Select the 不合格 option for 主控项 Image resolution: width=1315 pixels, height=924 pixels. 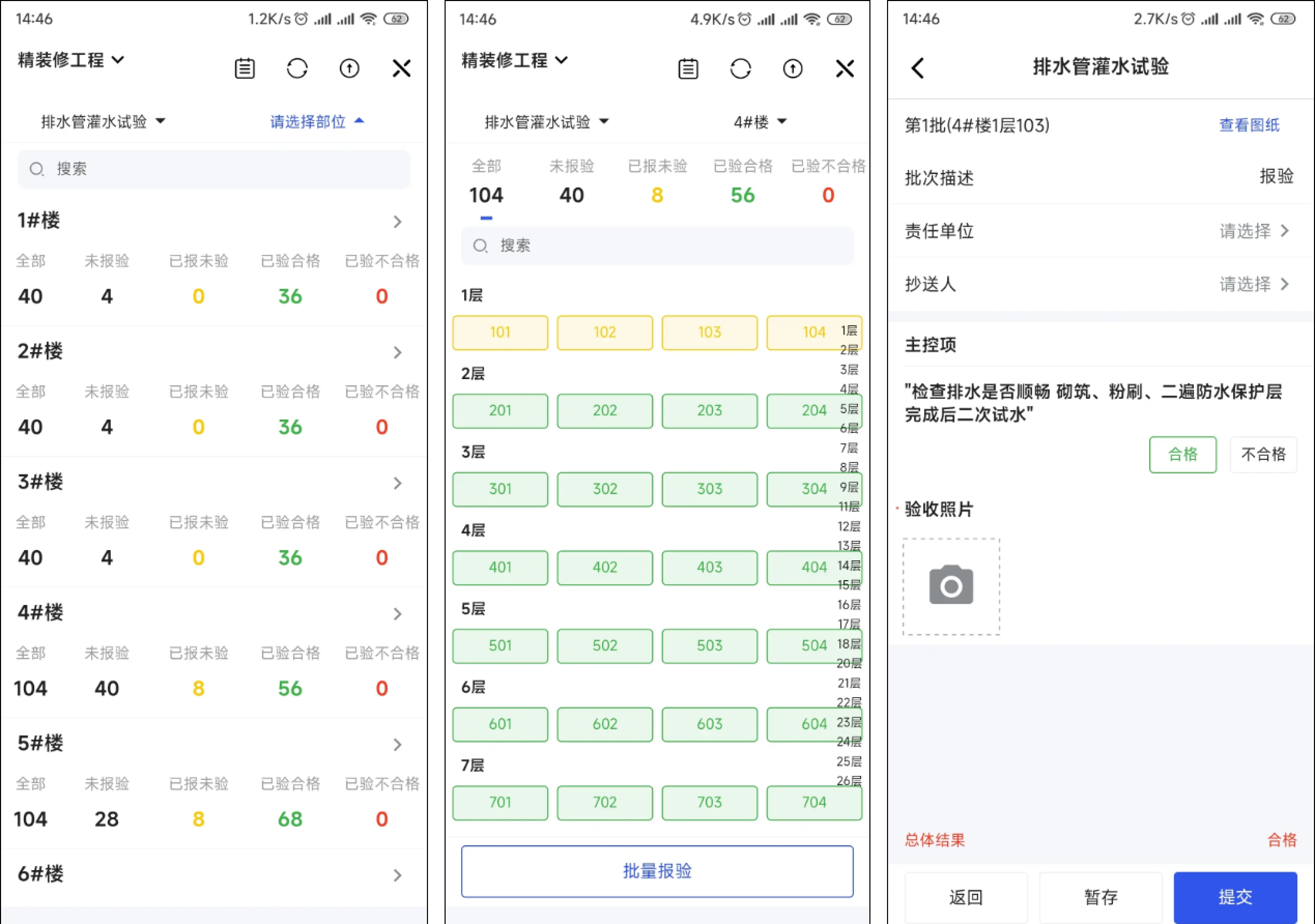(x=1263, y=455)
